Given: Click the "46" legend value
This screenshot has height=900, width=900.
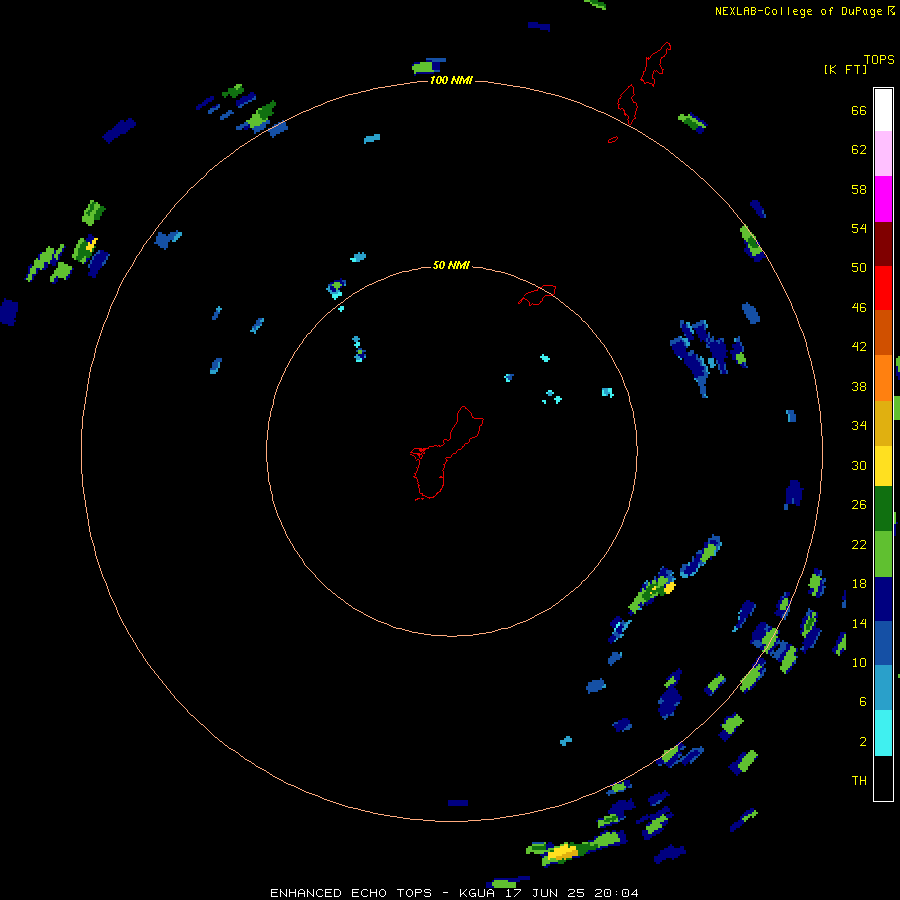Looking at the screenshot, I should click(859, 308).
